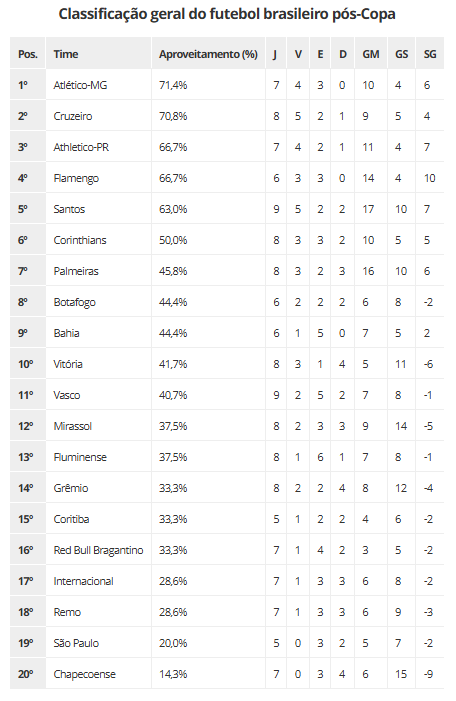Click Flamengo in the team column
456x701 pixels.
click(x=76, y=178)
